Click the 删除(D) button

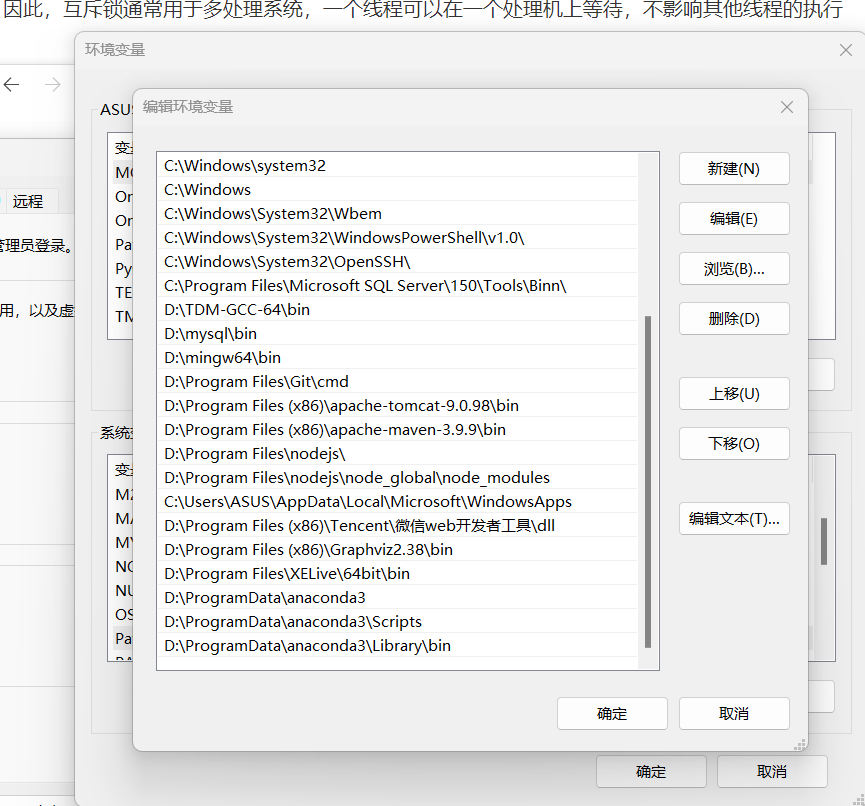[734, 319]
